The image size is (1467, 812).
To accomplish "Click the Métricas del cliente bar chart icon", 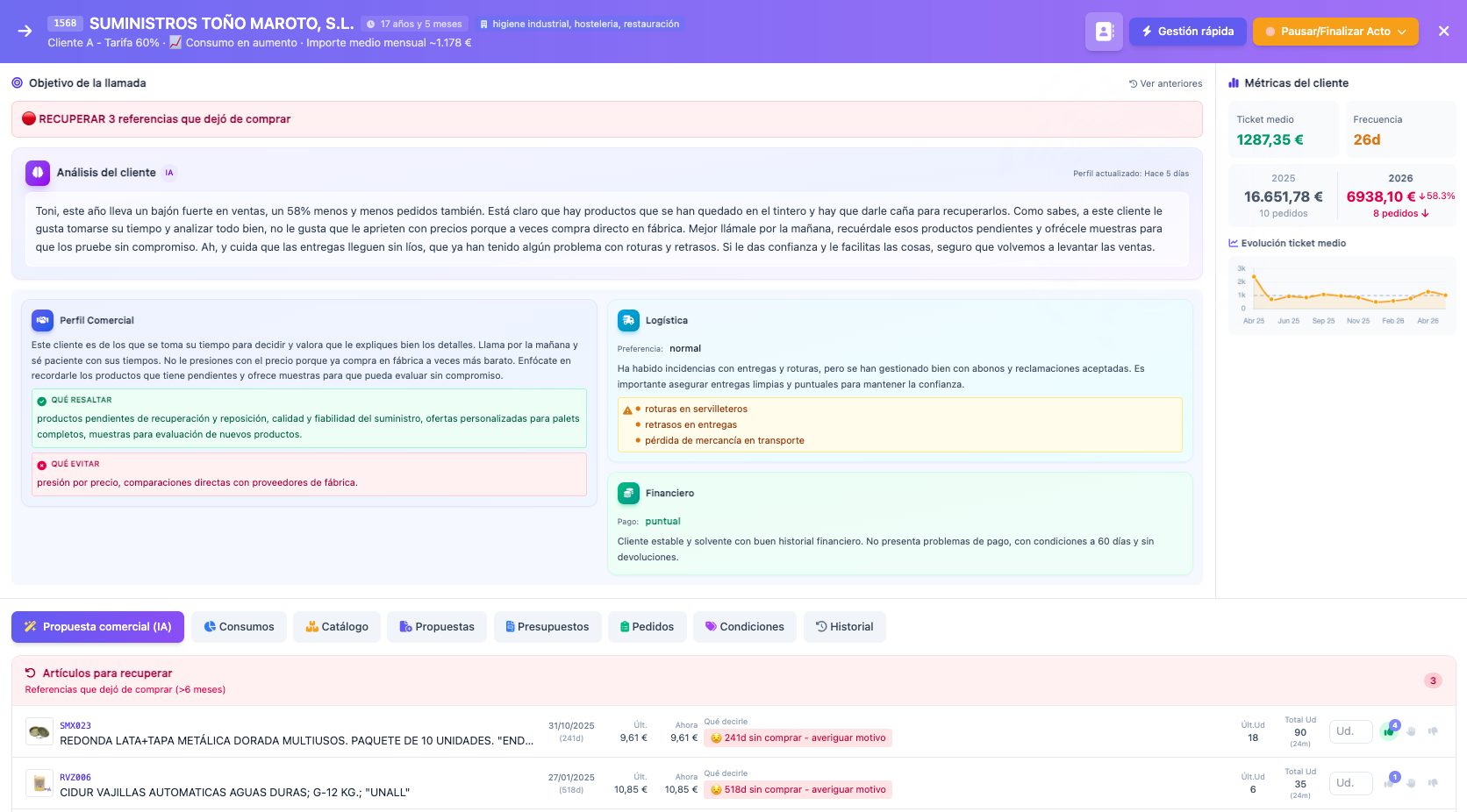I will tap(1234, 82).
